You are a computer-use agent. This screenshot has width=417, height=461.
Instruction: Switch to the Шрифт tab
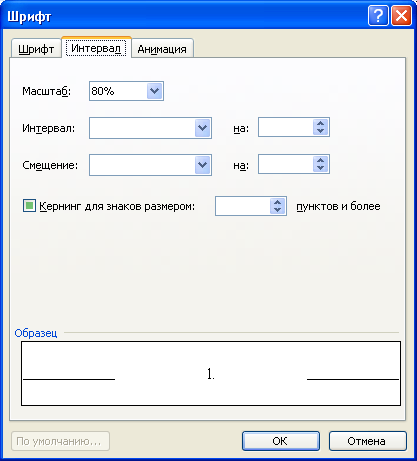click(36, 49)
